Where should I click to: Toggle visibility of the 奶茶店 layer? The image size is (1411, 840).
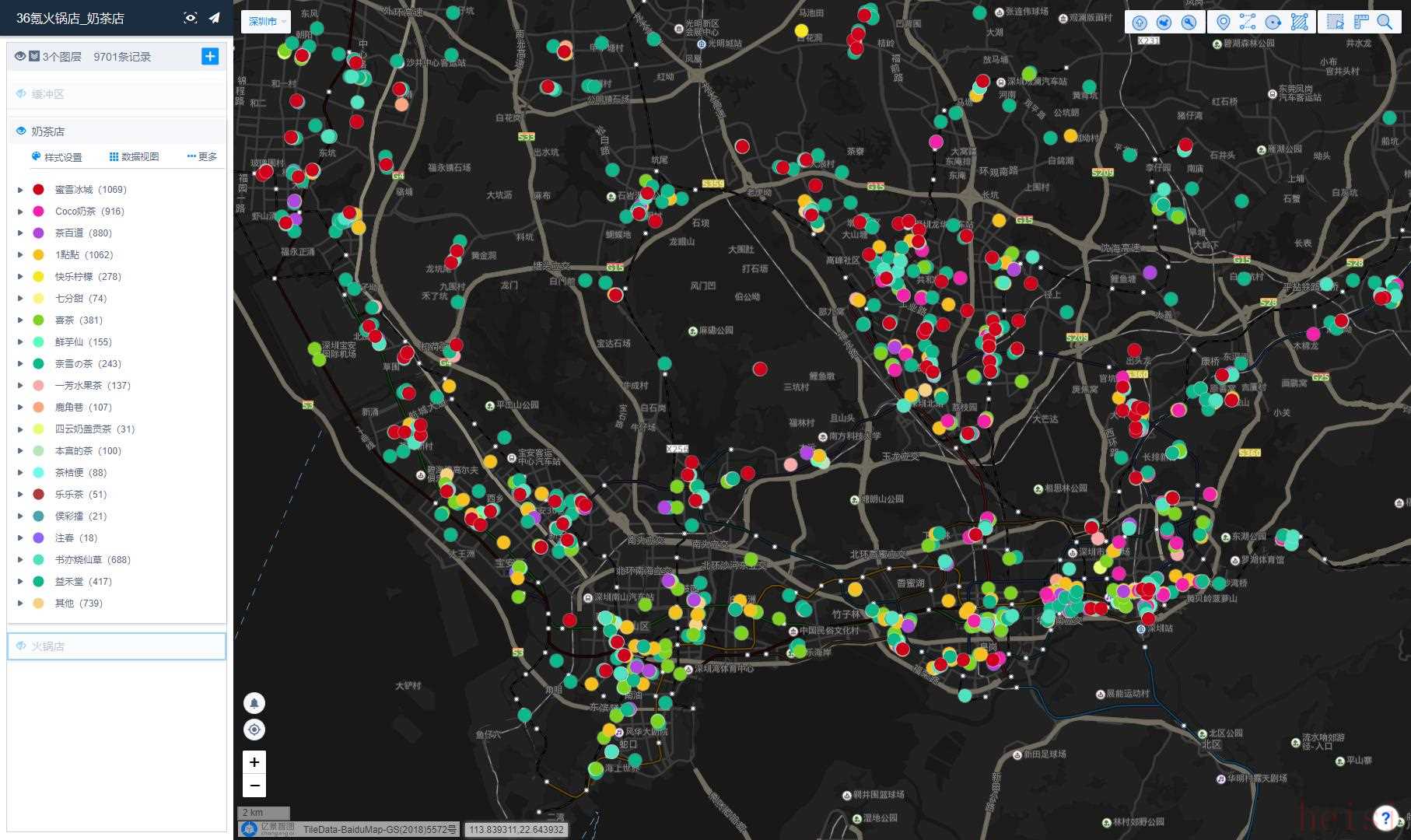[21, 131]
